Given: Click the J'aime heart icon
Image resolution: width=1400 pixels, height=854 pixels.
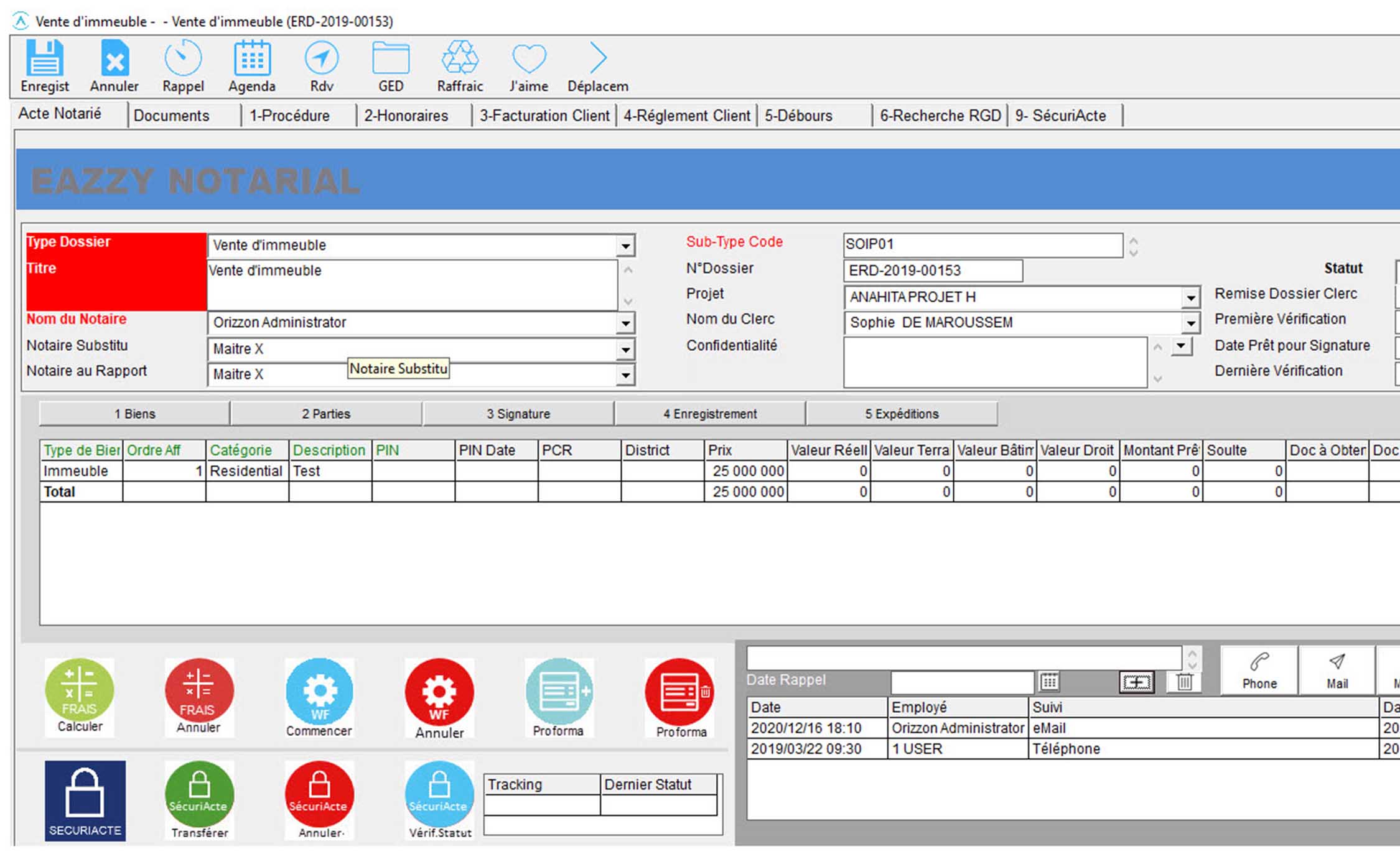Looking at the screenshot, I should point(529,59).
